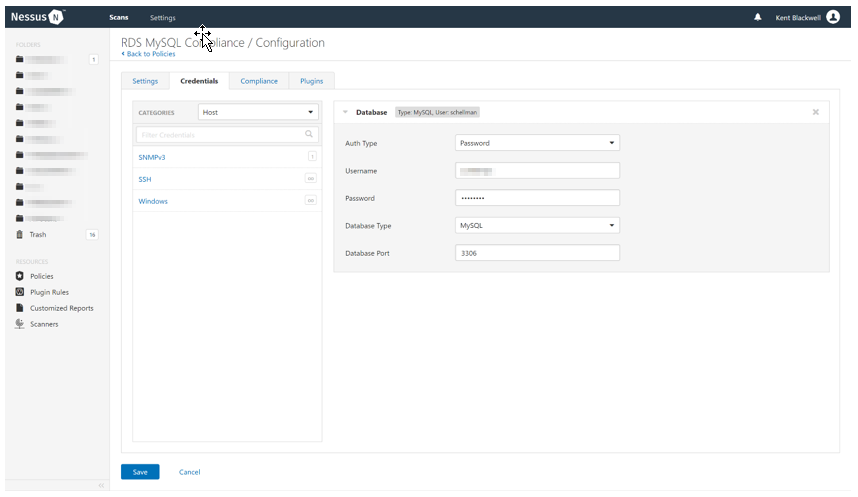Open Policies in the sidebar
Viewport: 858px width, 497px height.
pyautogui.click(x=42, y=276)
